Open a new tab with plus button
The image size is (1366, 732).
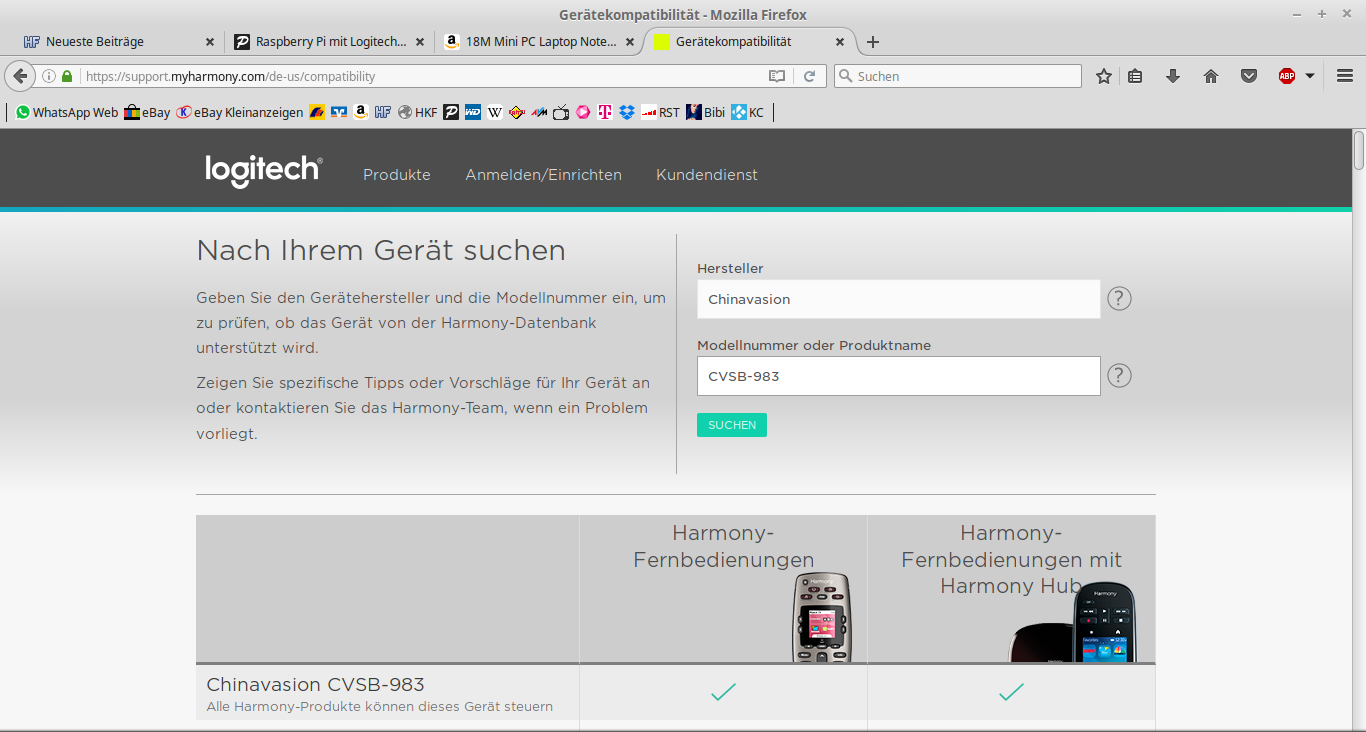873,42
